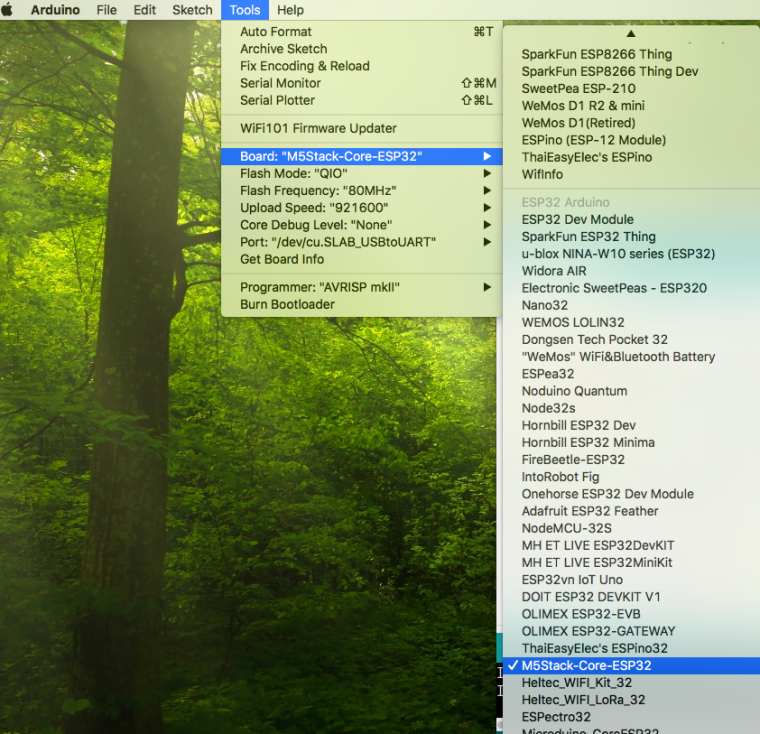Choose ESP32vn IoT Uno
Screen dimensions: 760x734
(x=632, y=580)
